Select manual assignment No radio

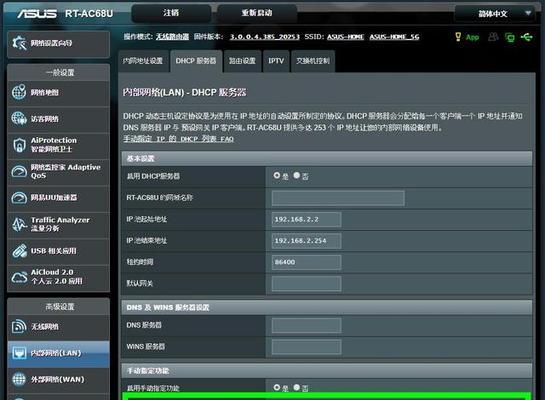pos(296,387)
